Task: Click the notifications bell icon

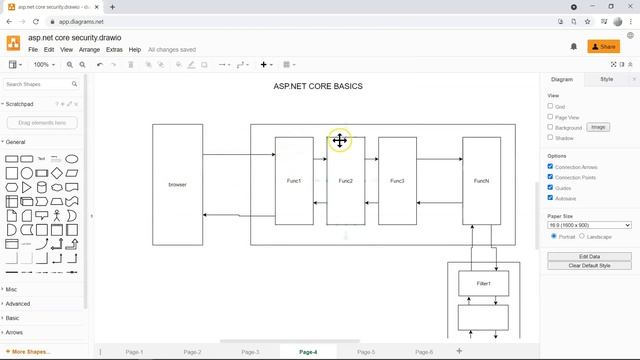Action: click(573, 47)
